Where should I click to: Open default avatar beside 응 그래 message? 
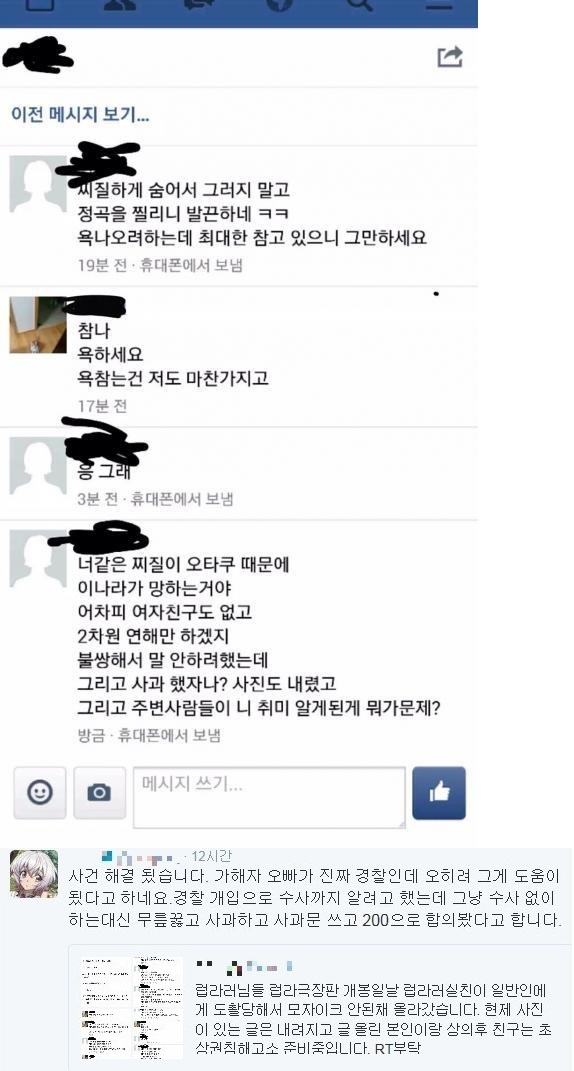click(38, 466)
